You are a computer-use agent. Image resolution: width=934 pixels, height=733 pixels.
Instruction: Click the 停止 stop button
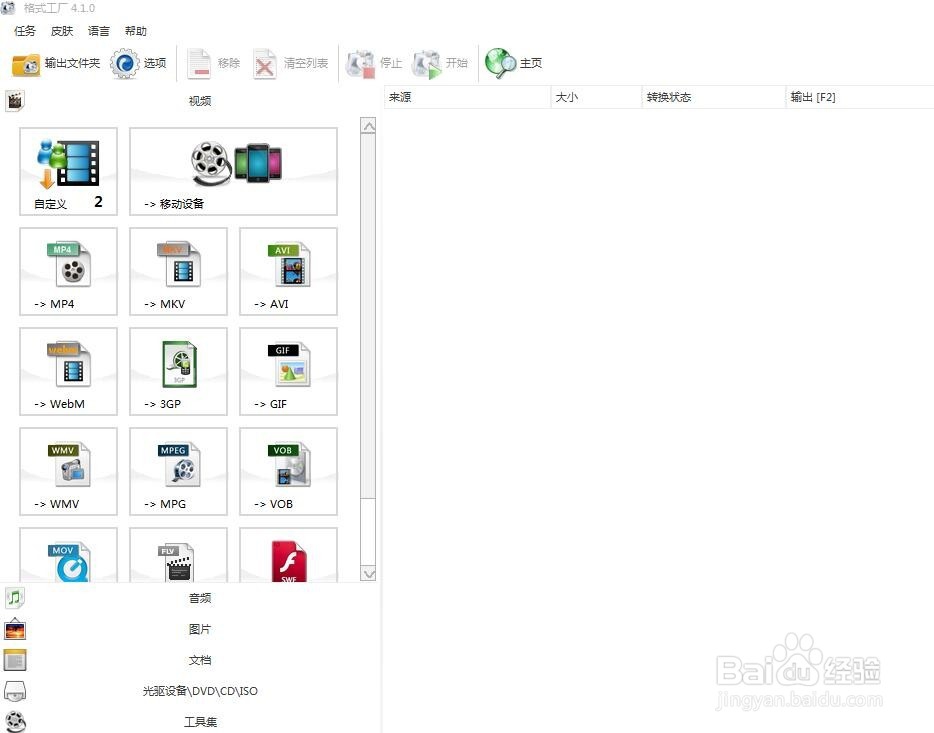click(x=375, y=64)
